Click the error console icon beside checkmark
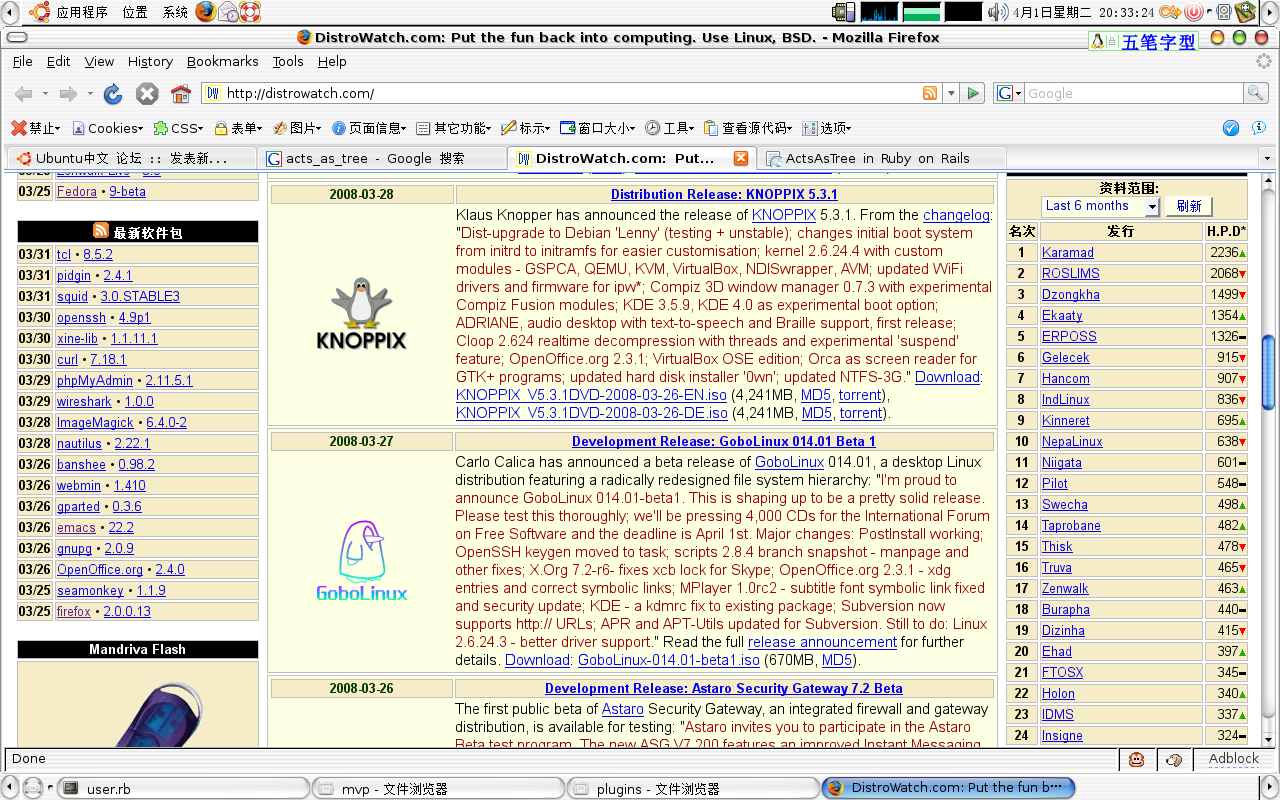The height and width of the screenshot is (800, 1280). pyautogui.click(x=1257, y=128)
